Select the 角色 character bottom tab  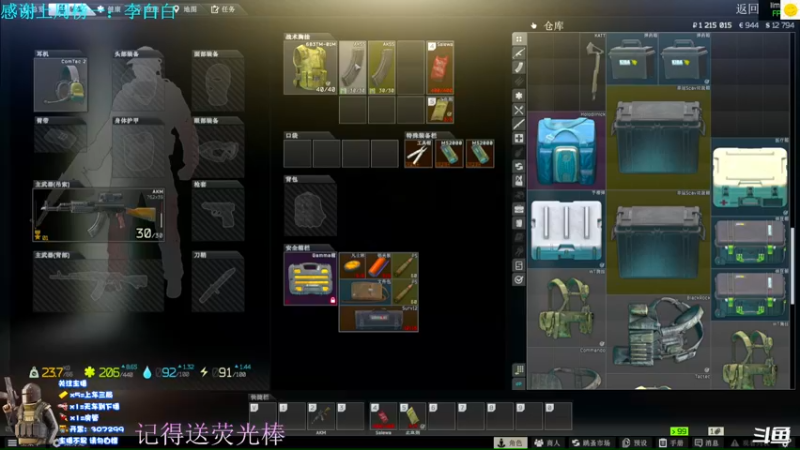[x=510, y=443]
